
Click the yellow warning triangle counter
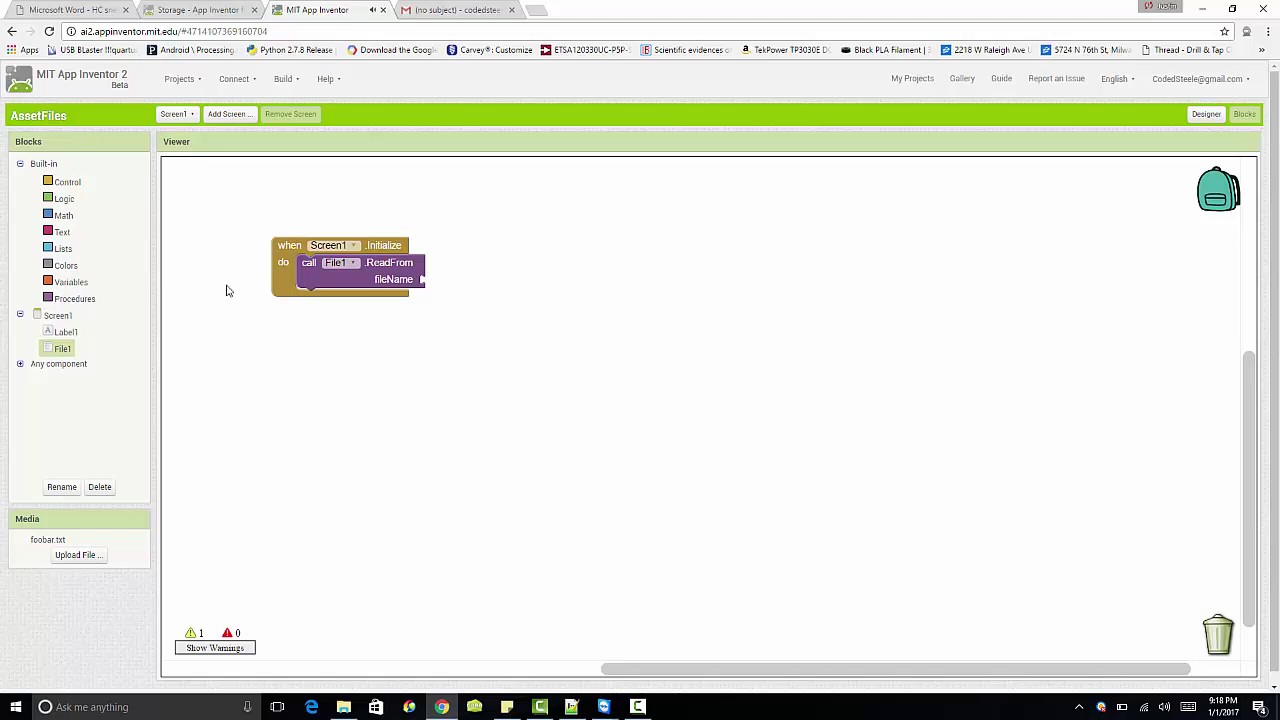(x=194, y=633)
